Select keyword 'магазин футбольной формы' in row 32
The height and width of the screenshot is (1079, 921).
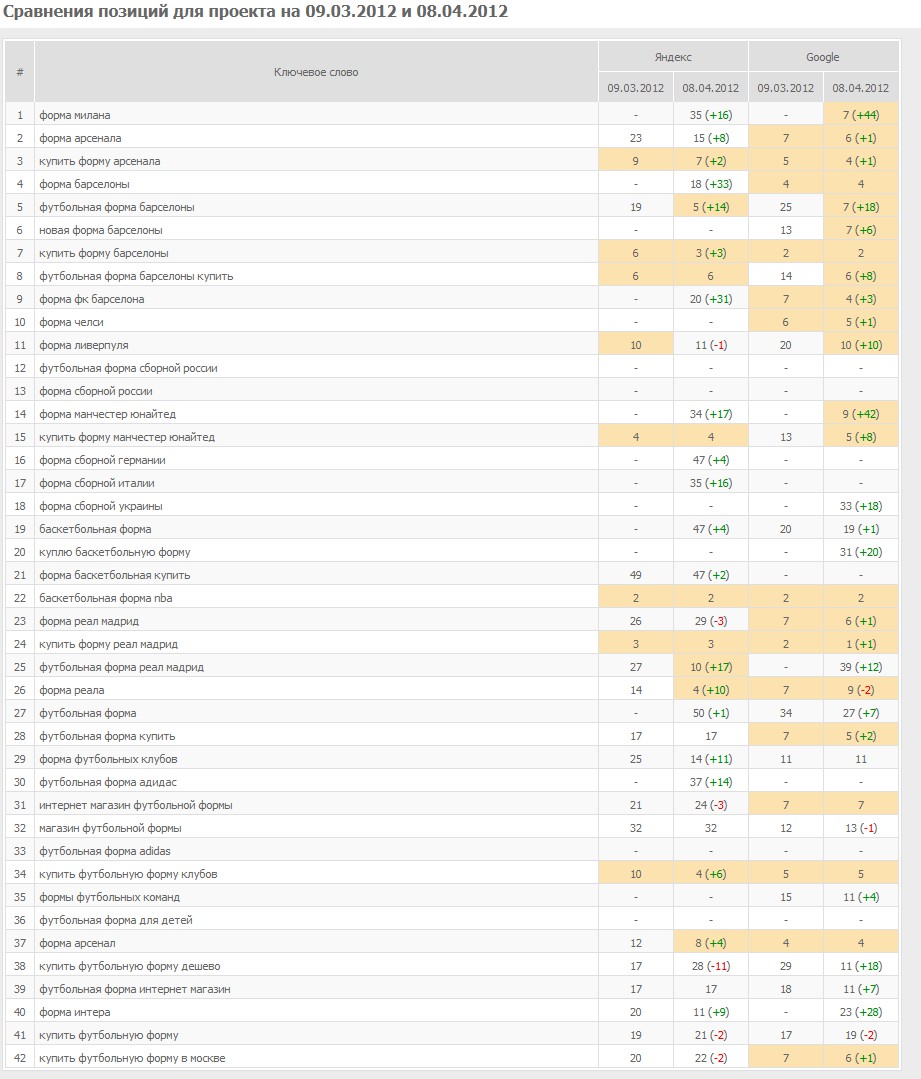pyautogui.click(x=110, y=829)
